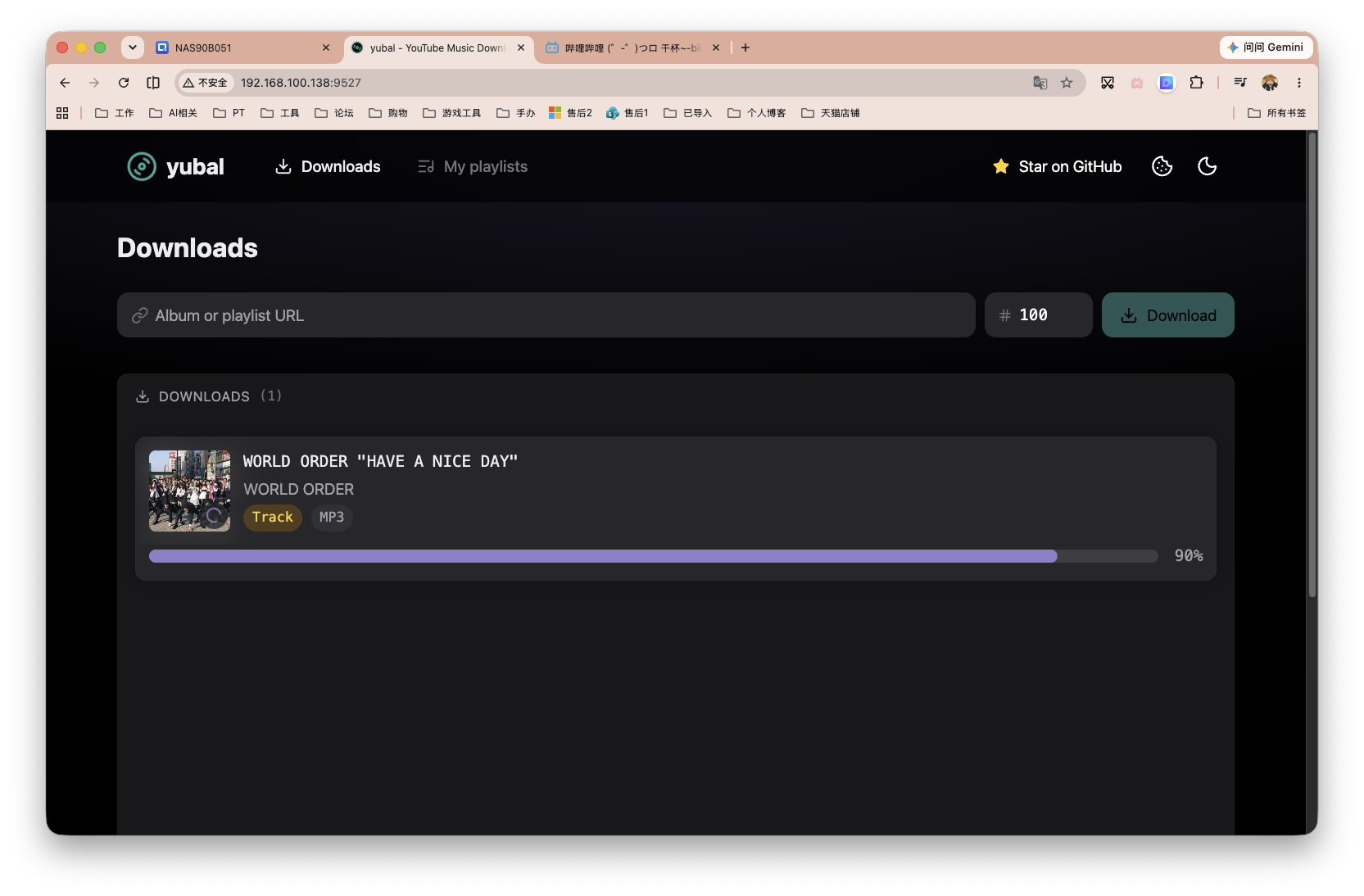Click the teal Download button
Image resolution: width=1364 pixels, height=896 pixels.
(x=1167, y=315)
